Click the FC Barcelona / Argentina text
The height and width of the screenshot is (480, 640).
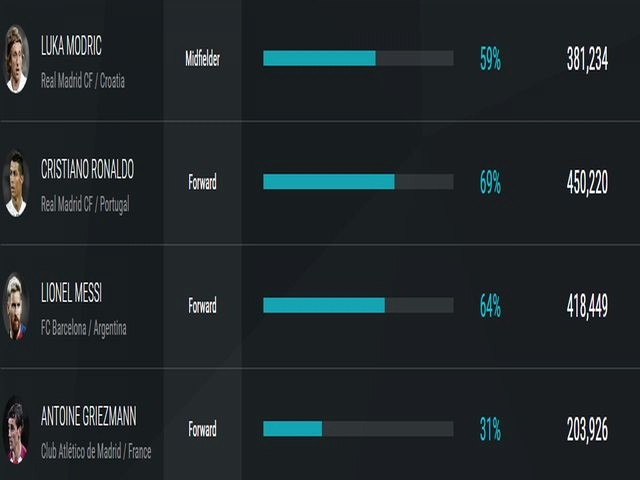[x=84, y=328]
